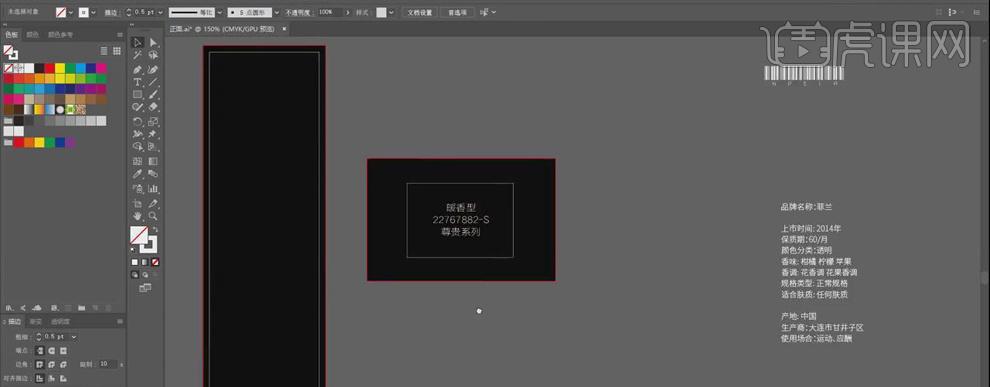
Task: Select the Direct Selection tool
Action: point(153,42)
